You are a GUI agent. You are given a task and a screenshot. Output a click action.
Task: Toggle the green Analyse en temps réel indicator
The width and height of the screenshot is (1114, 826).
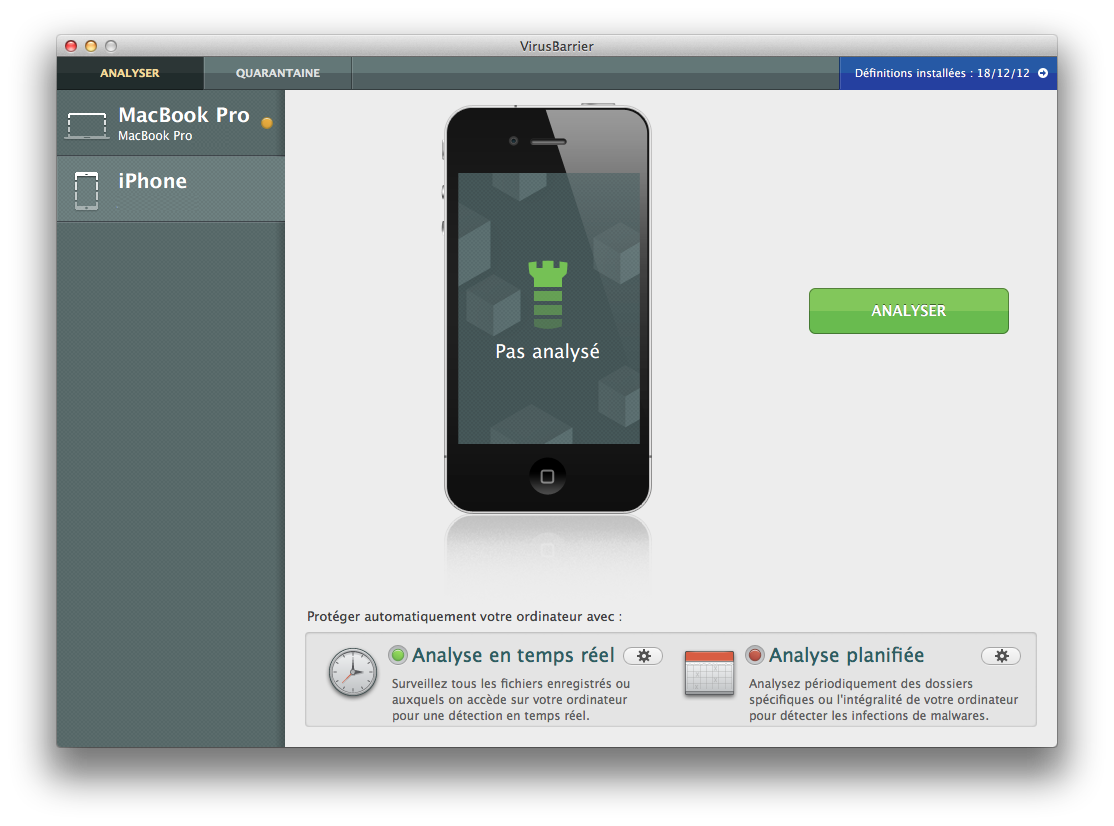point(399,655)
